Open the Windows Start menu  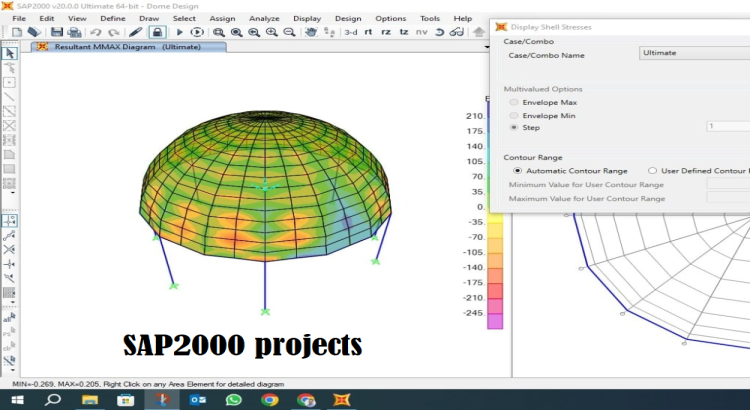(x=18, y=399)
